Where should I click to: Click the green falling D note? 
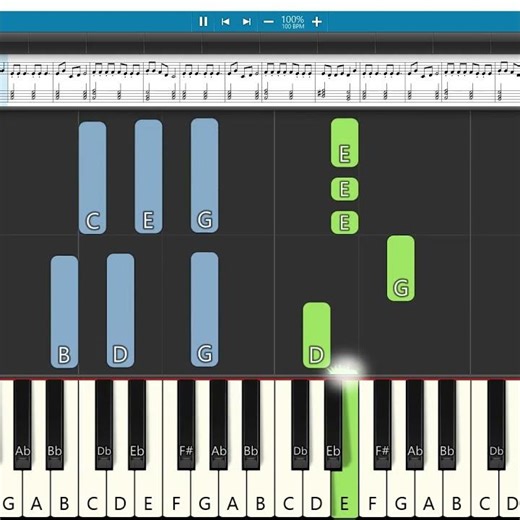[317, 335]
